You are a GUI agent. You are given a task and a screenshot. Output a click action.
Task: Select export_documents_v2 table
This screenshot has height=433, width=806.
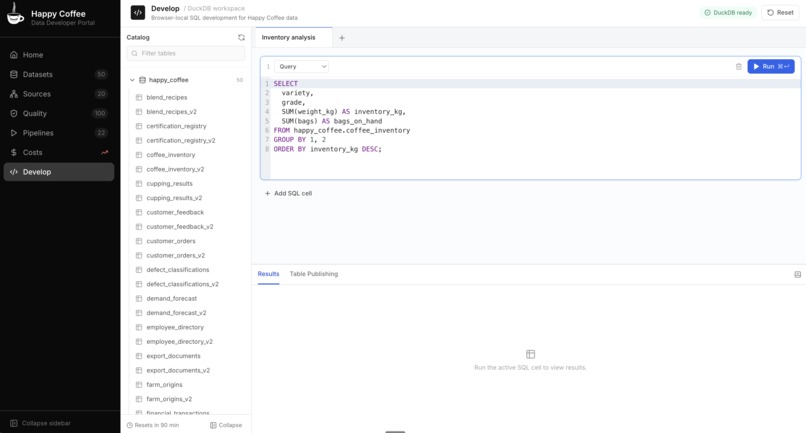pyautogui.click(x=178, y=371)
